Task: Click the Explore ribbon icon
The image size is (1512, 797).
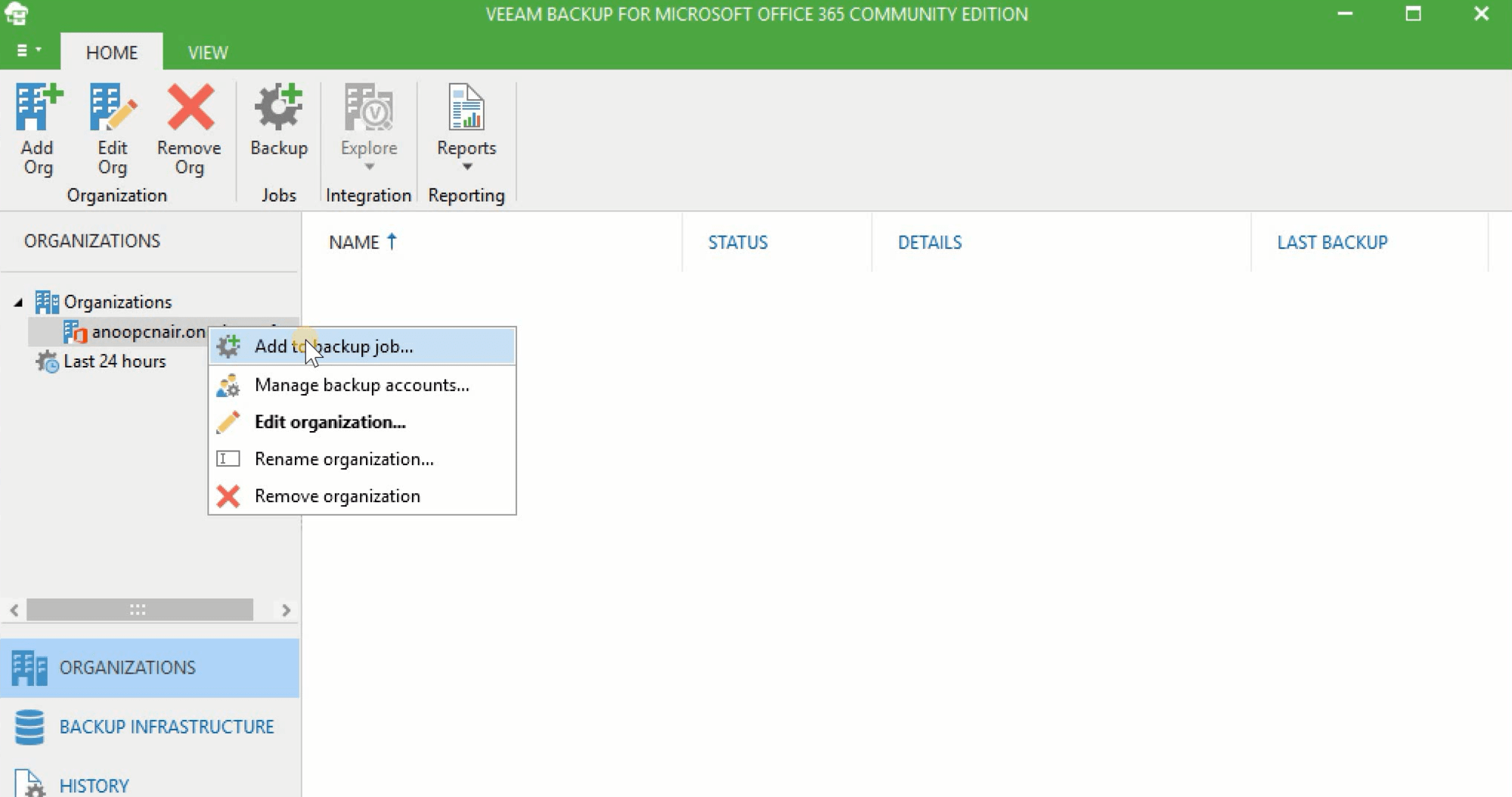Action: coord(369,108)
